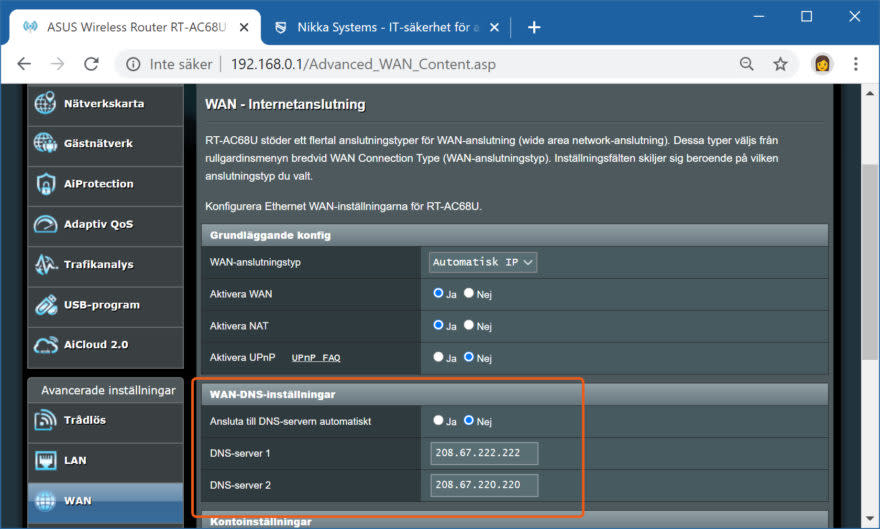Click the zoom magnifier icon in address bar

coord(746,64)
